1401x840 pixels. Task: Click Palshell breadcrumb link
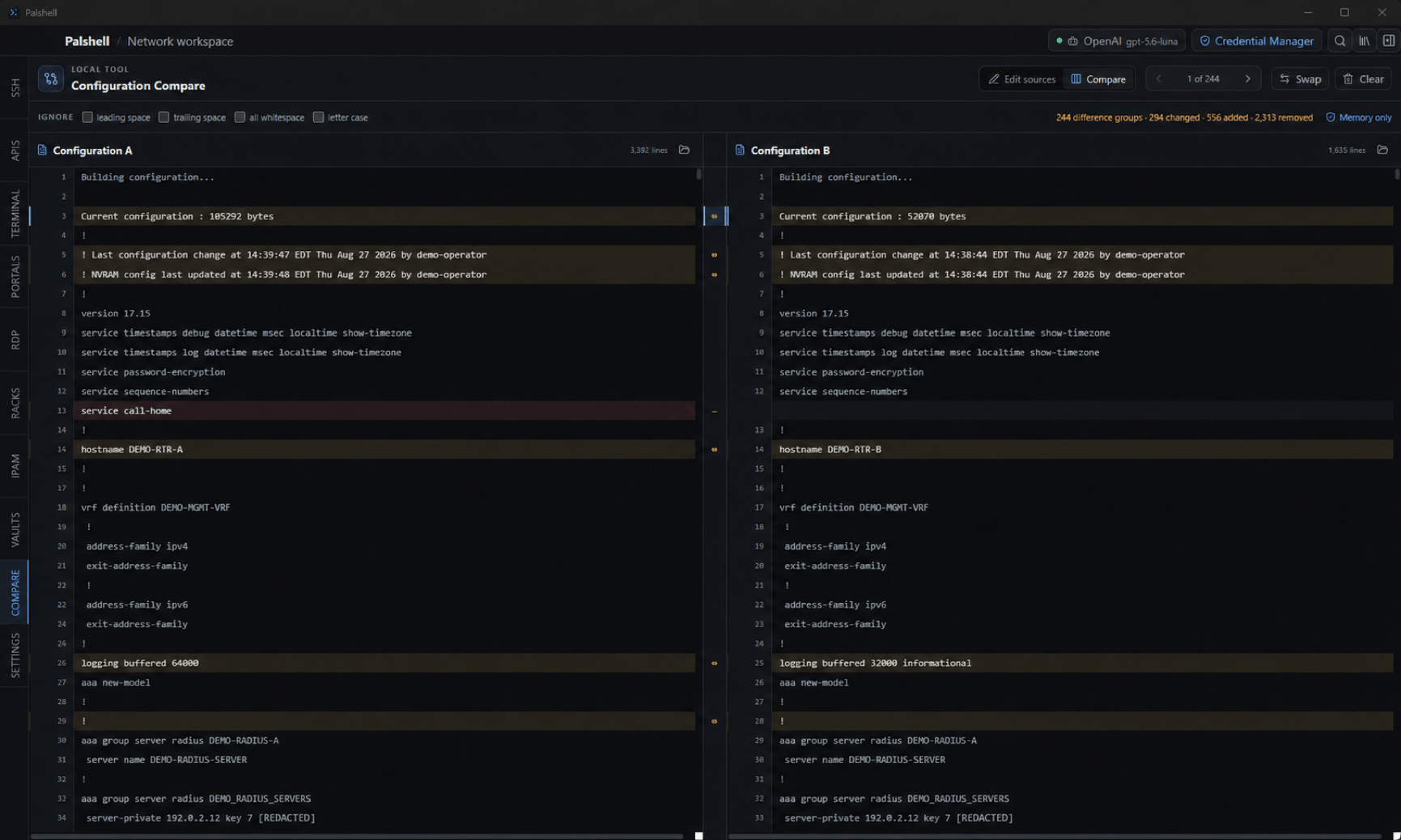(87, 41)
